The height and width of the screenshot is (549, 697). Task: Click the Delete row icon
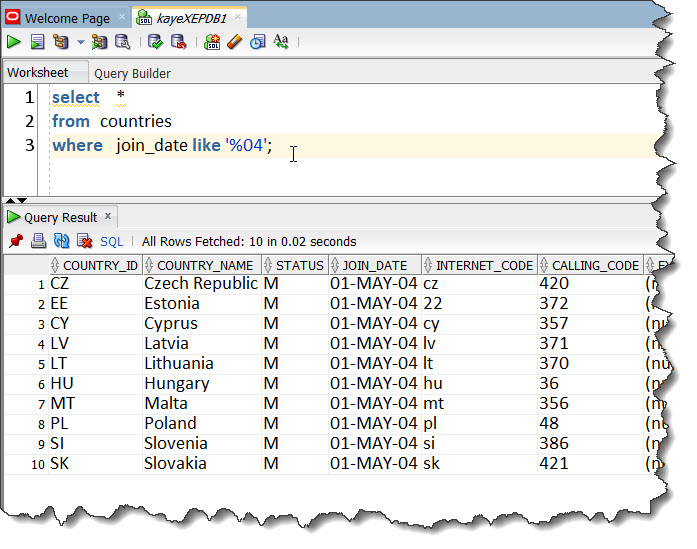click(84, 241)
